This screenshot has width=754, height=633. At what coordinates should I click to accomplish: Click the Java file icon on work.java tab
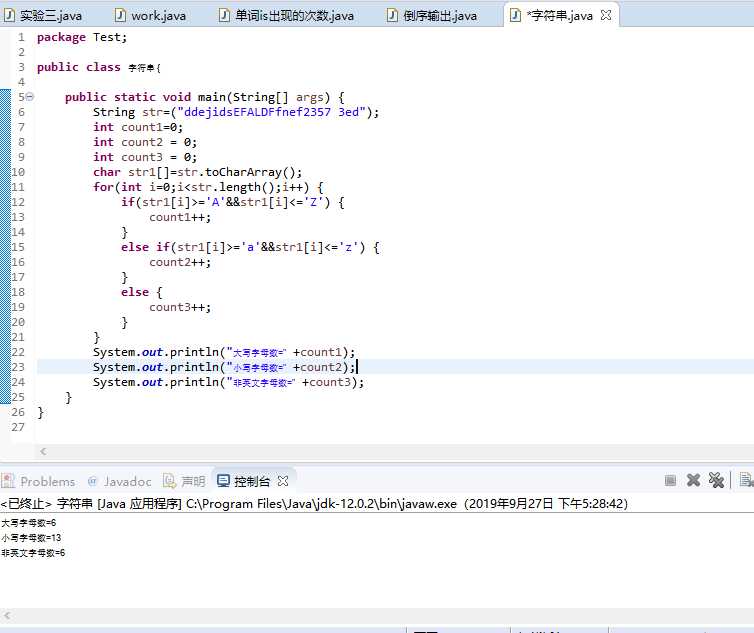point(120,15)
